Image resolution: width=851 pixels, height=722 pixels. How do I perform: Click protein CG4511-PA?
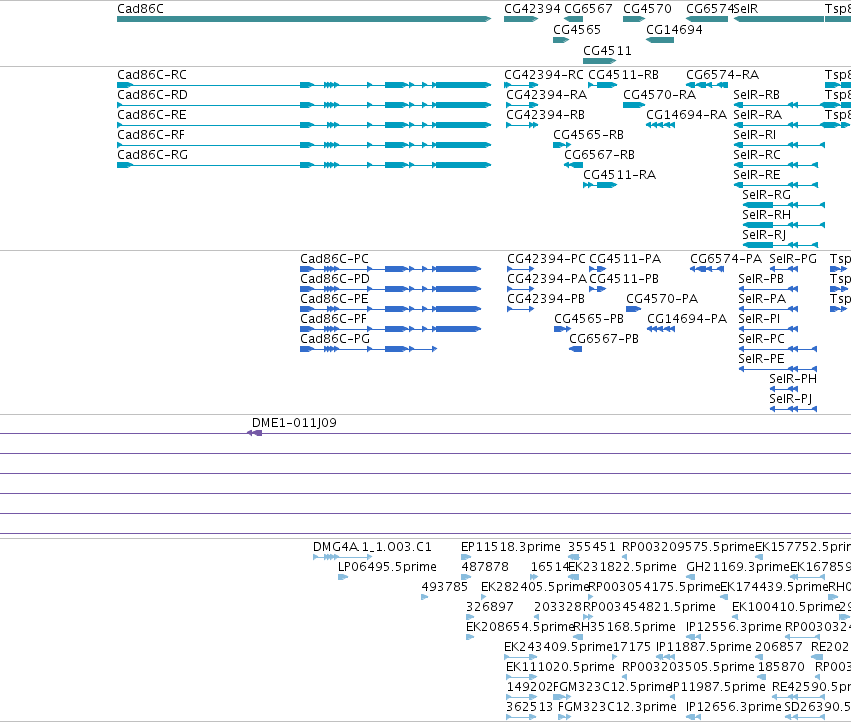(598, 269)
